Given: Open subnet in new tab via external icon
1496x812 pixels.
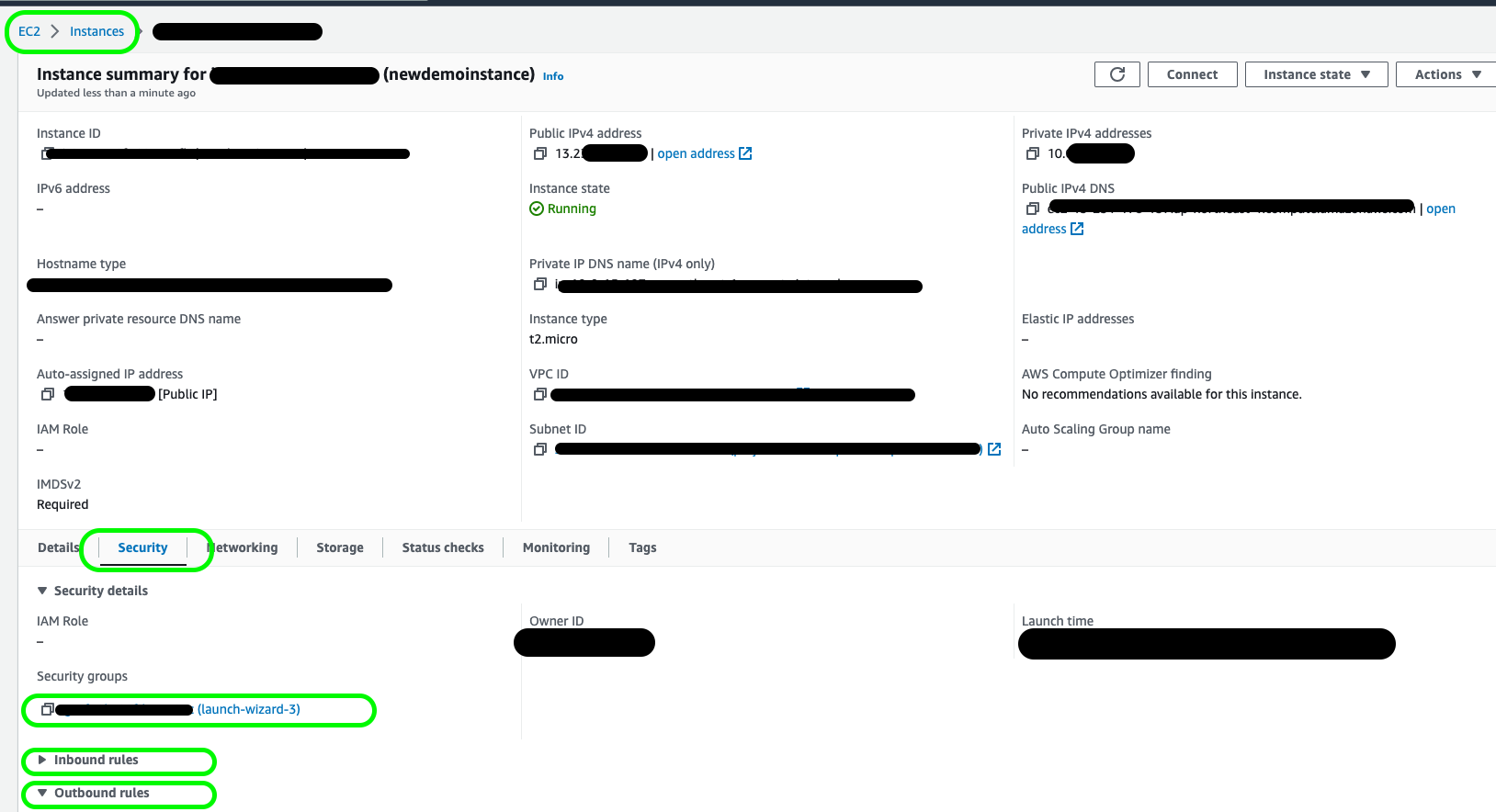Looking at the screenshot, I should pos(994,449).
